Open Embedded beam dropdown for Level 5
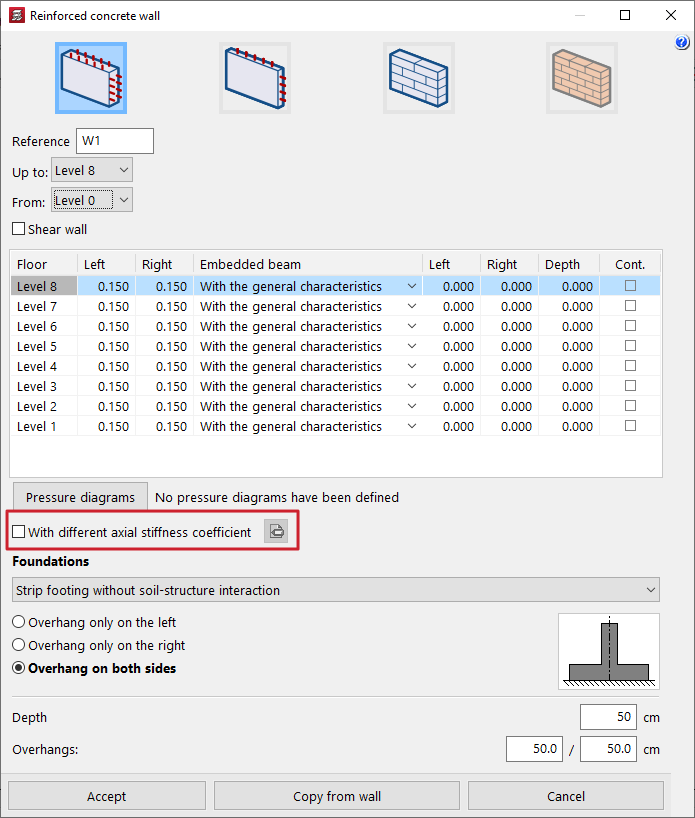 tap(412, 346)
